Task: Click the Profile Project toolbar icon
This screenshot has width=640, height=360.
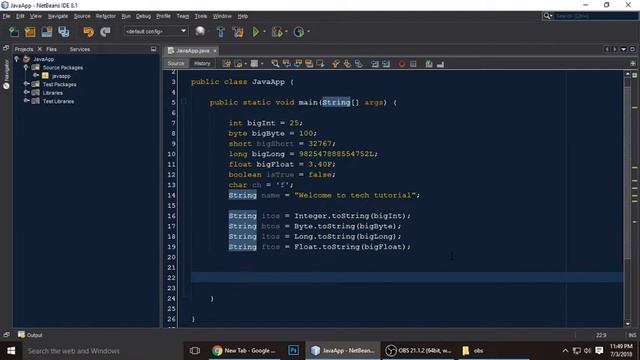Action: click(x=299, y=32)
